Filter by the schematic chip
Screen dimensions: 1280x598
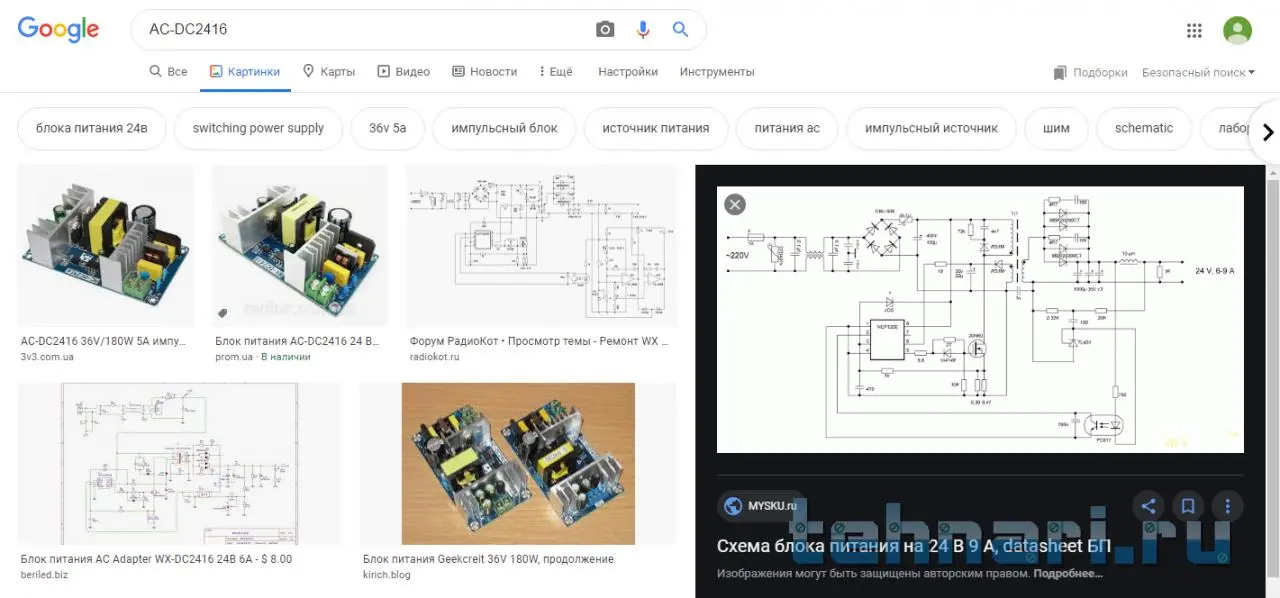1144,128
